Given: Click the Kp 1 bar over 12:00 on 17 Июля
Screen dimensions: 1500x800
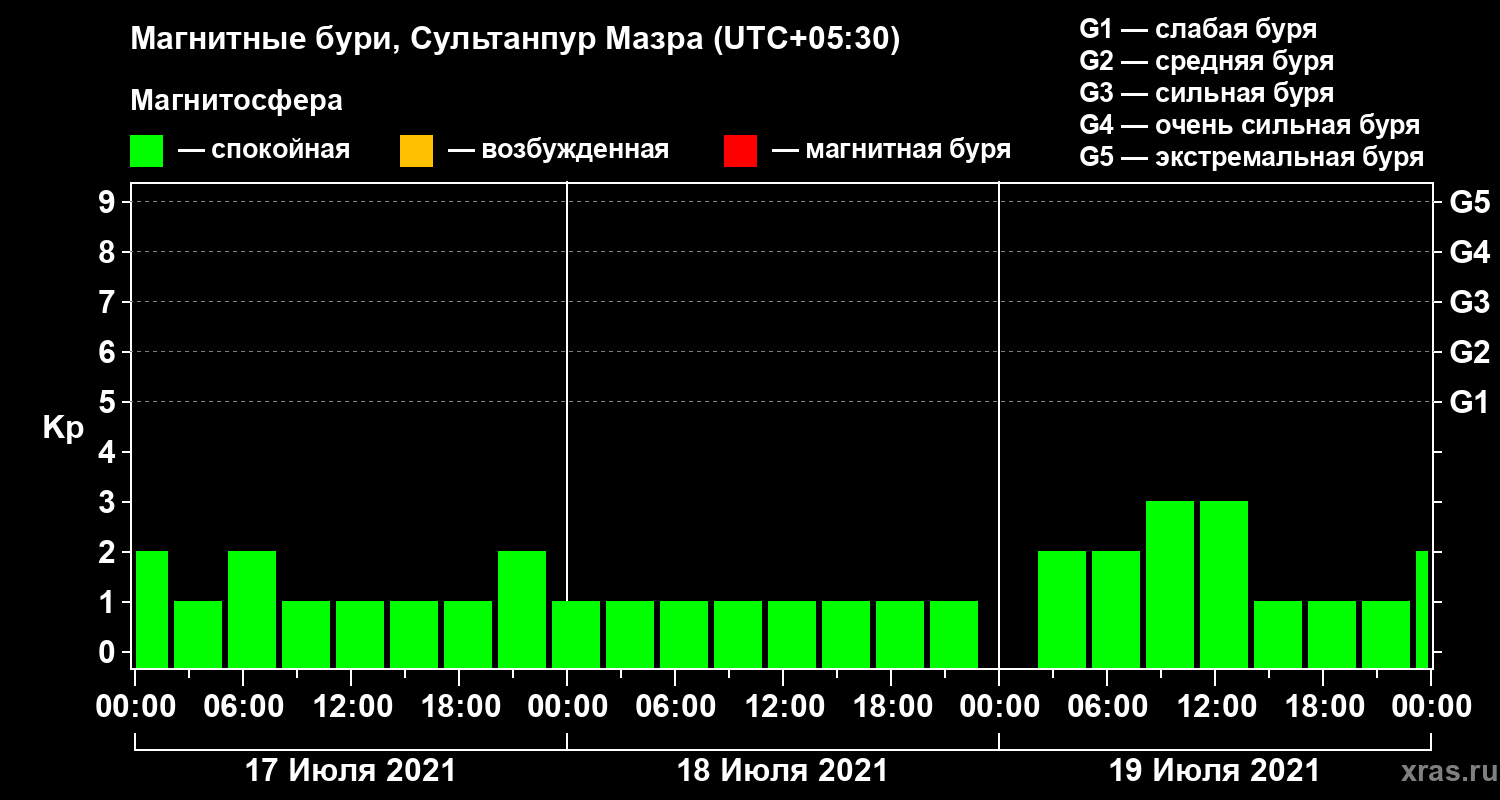Looking at the screenshot, I should tap(360, 634).
